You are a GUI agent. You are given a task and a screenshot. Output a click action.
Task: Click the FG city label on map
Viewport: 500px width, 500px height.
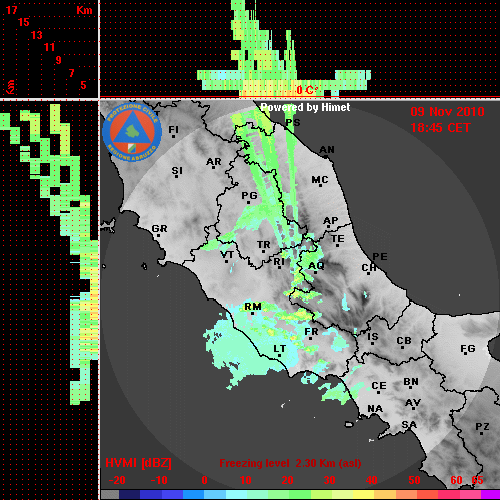coord(468,349)
